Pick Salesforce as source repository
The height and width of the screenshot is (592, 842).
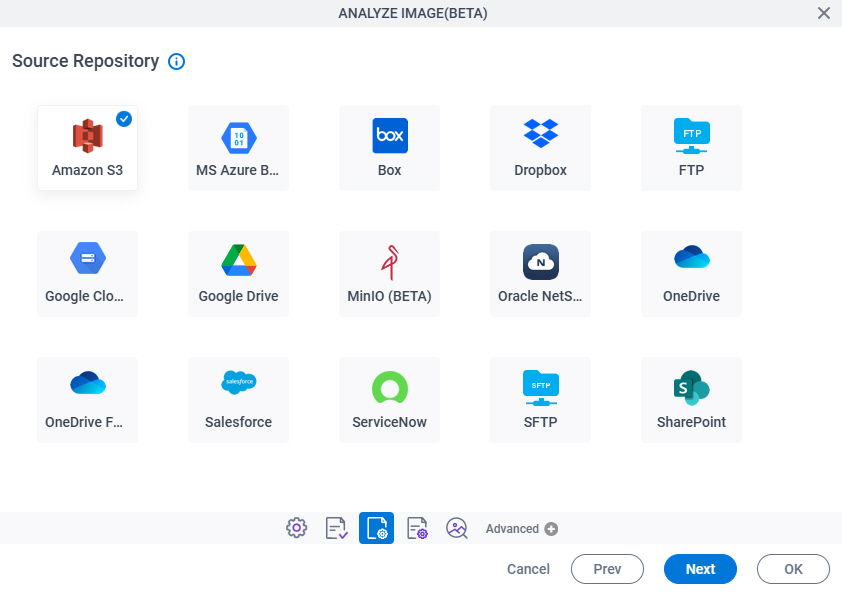click(x=238, y=400)
